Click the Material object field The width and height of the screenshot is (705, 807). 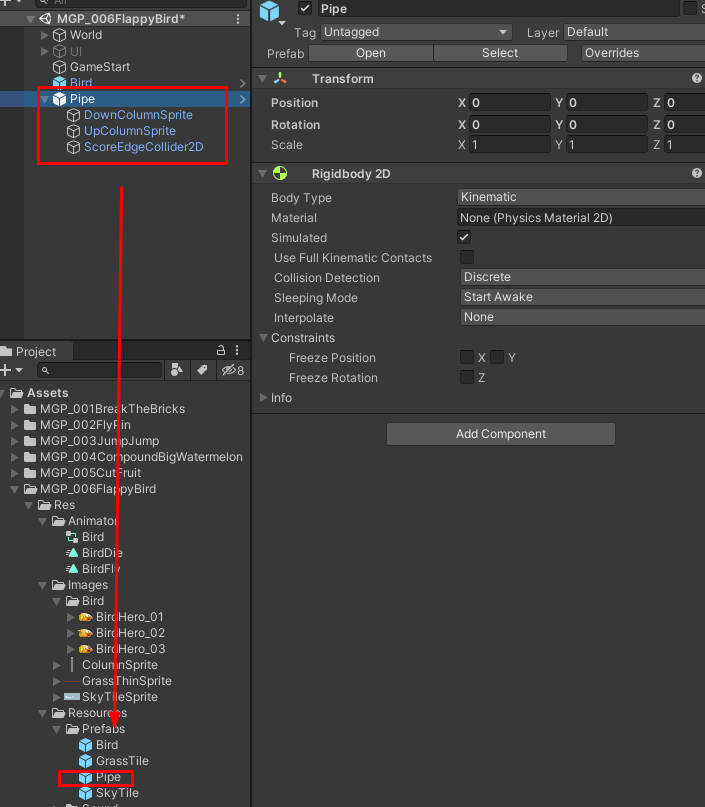(x=581, y=217)
